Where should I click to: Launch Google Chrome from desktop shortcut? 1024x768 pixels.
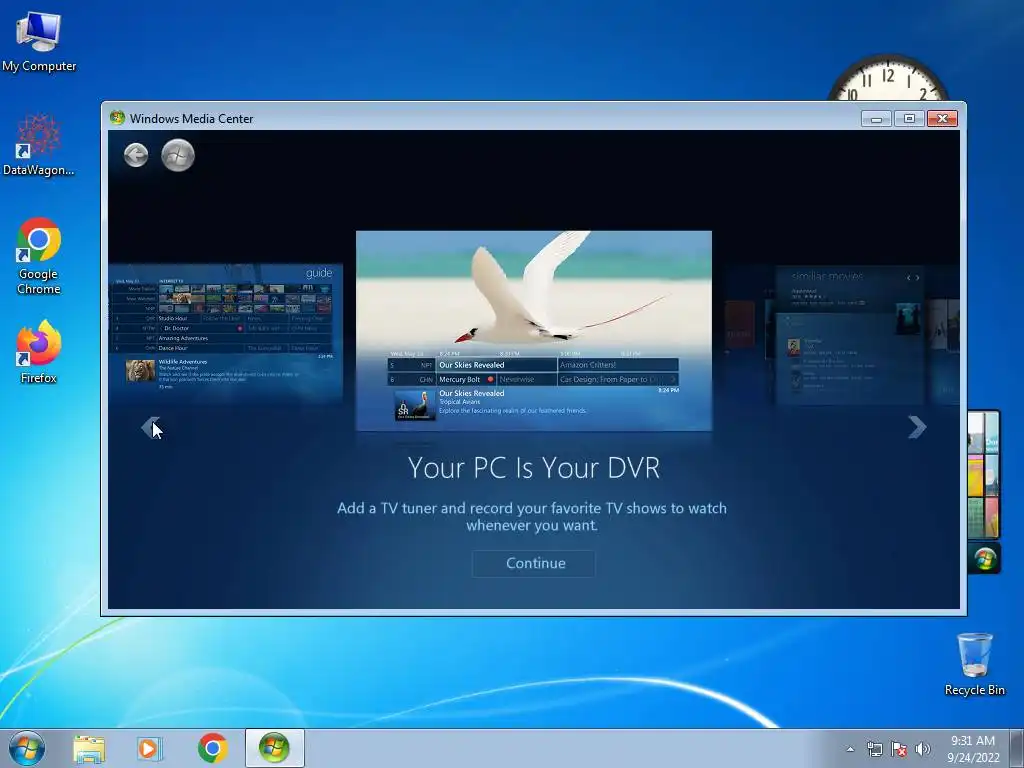39,256
